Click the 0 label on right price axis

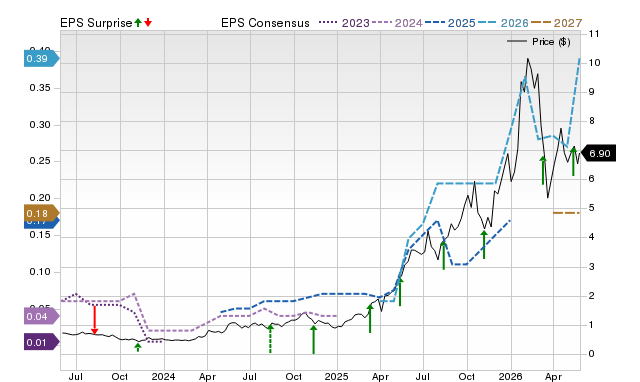591,354
